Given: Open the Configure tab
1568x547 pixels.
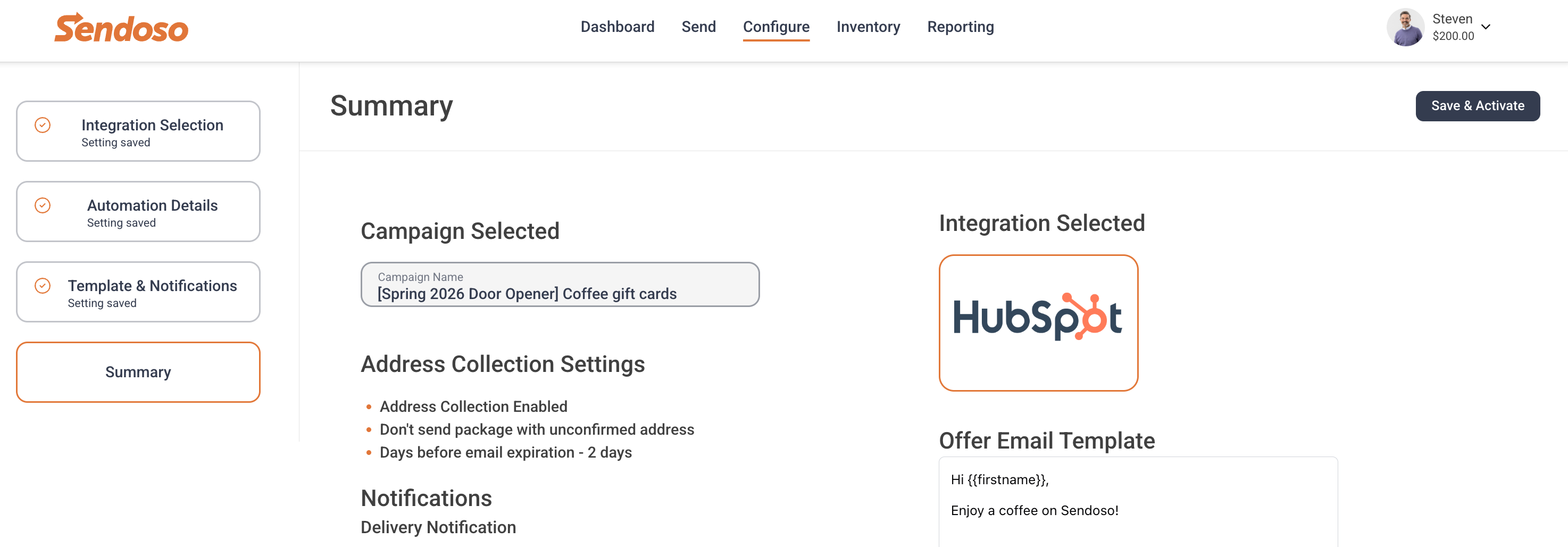Looking at the screenshot, I should click(x=776, y=27).
